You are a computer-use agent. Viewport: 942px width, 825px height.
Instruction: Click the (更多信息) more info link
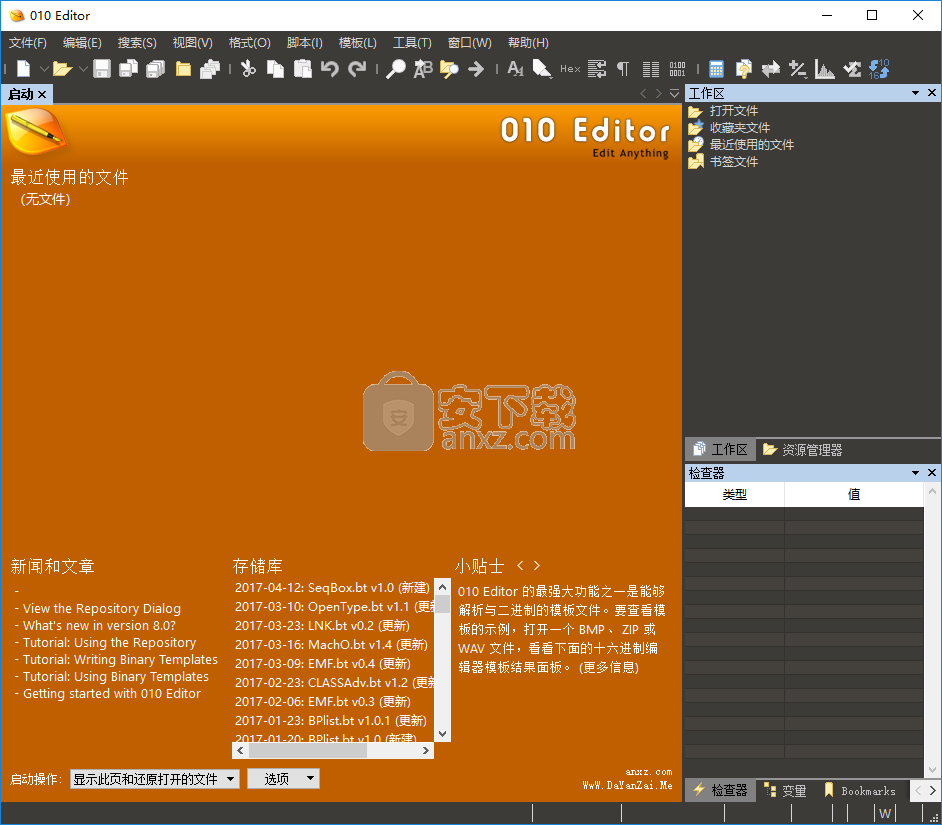click(609, 667)
